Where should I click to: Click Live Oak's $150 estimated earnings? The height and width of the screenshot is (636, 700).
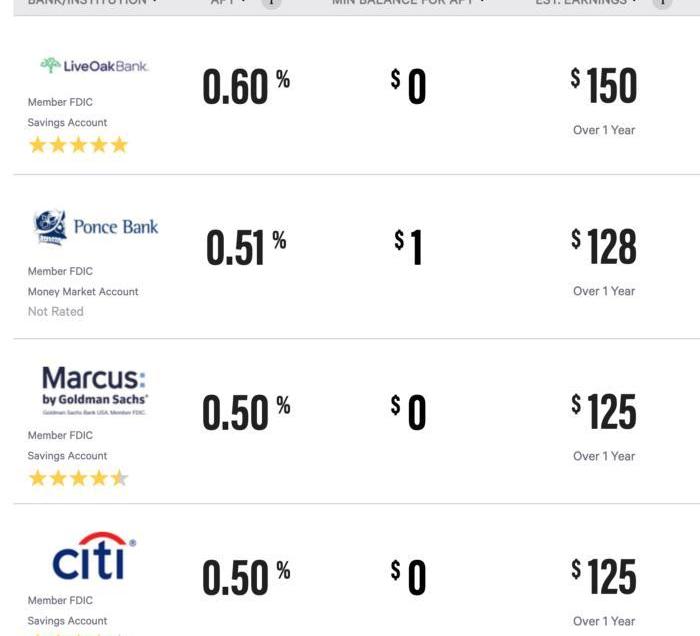604,85
